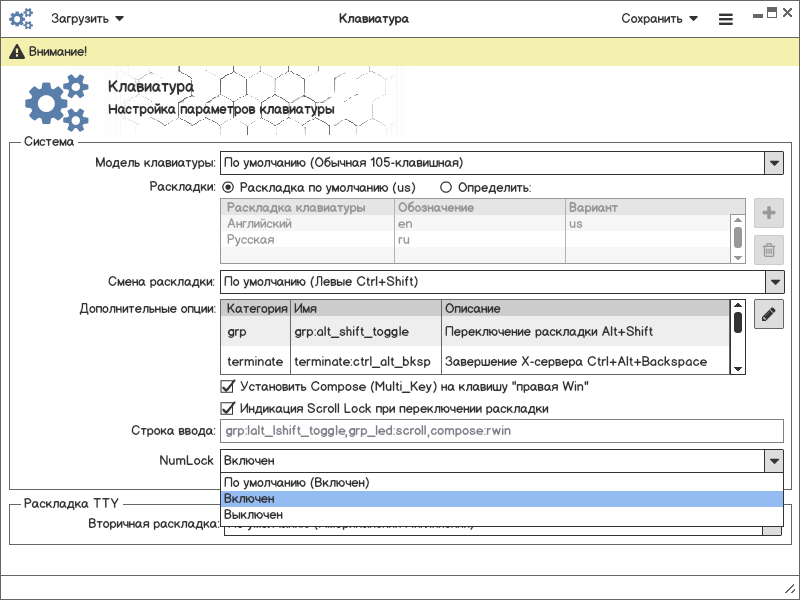Click the warning triangle icon
Screen dimensions: 800x600
pyautogui.click(x=17, y=51)
